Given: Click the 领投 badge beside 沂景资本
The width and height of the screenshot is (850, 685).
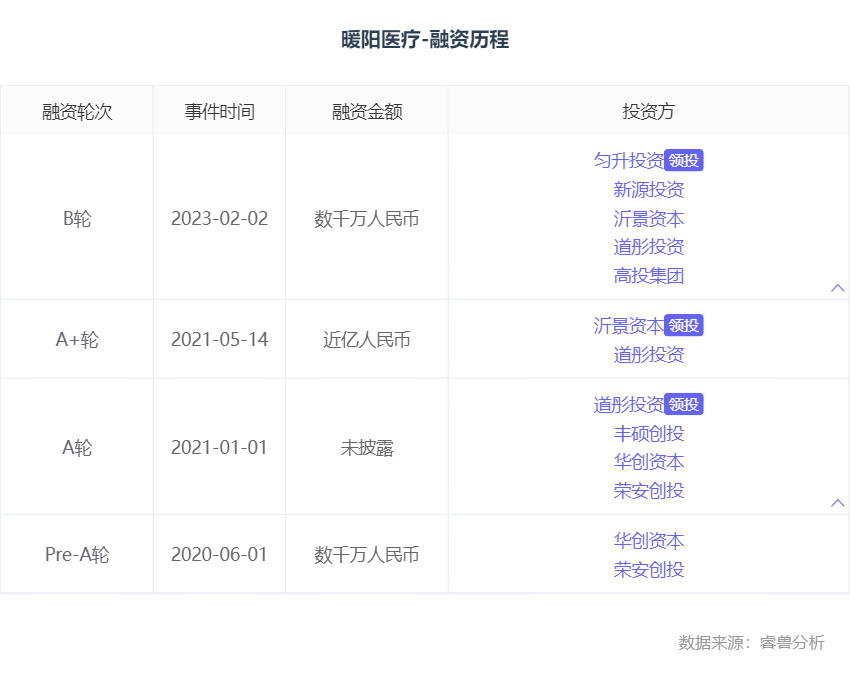Looking at the screenshot, I should tap(684, 326).
